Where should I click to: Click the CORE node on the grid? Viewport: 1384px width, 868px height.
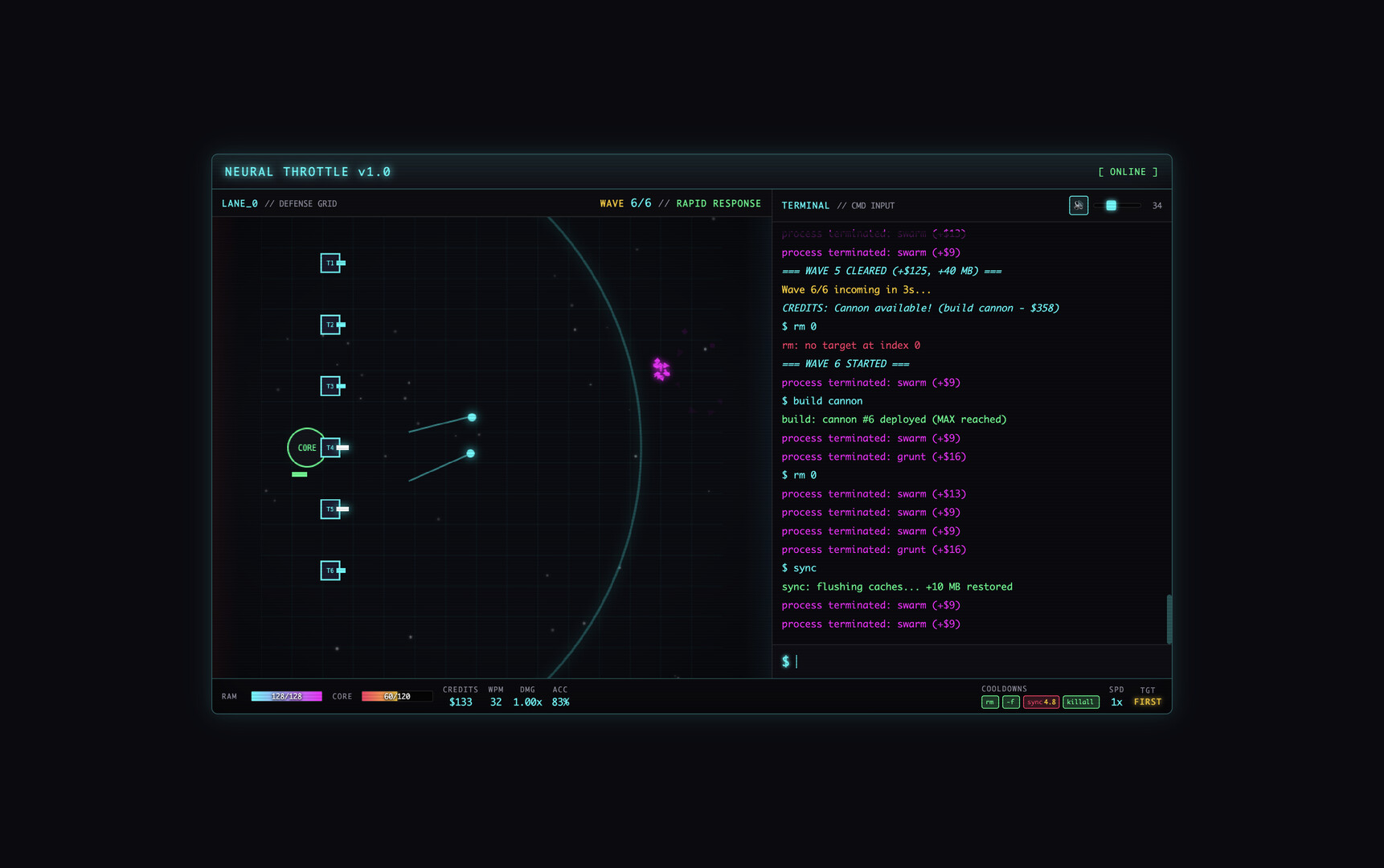[x=306, y=447]
